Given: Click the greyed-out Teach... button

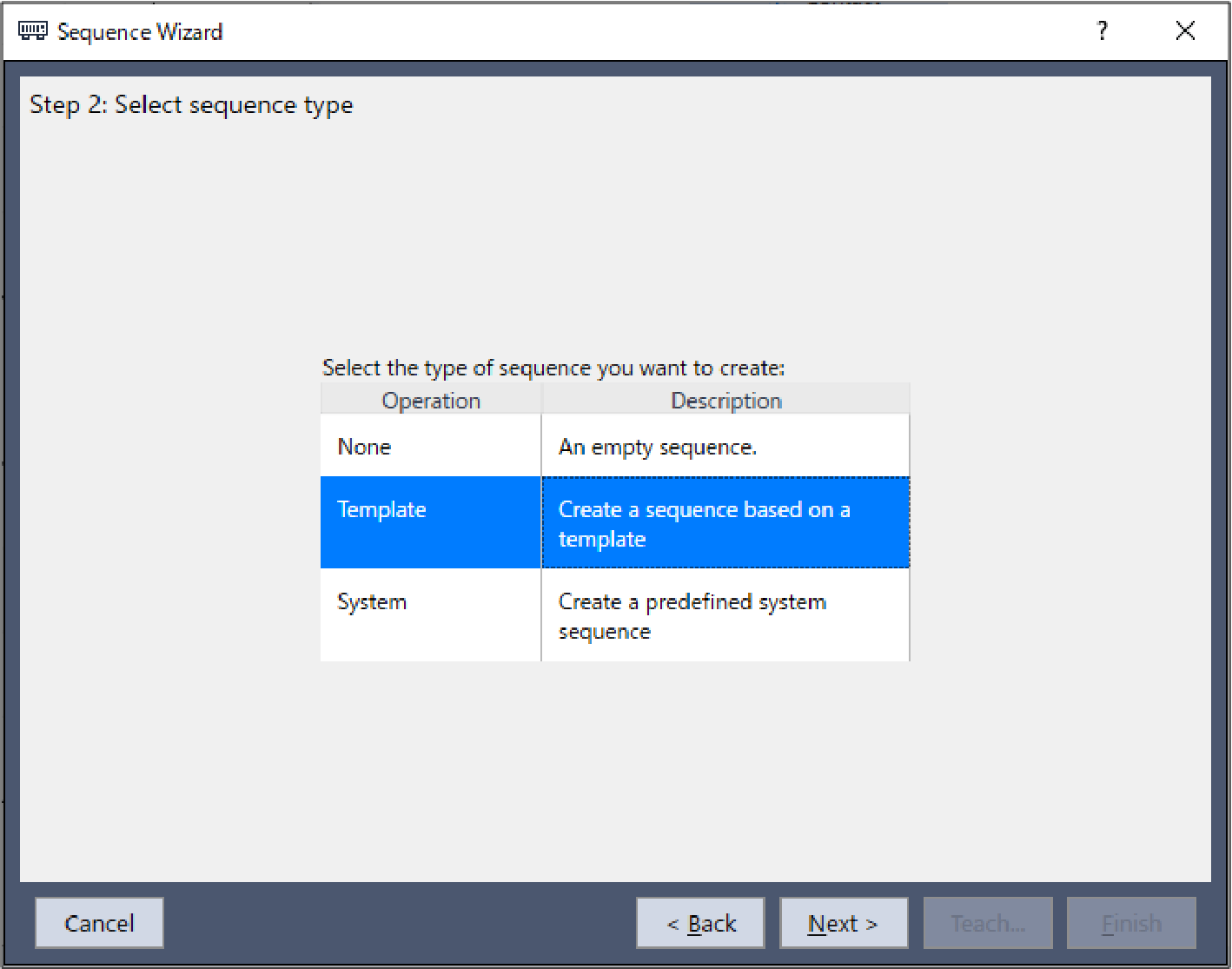Looking at the screenshot, I should [988, 923].
